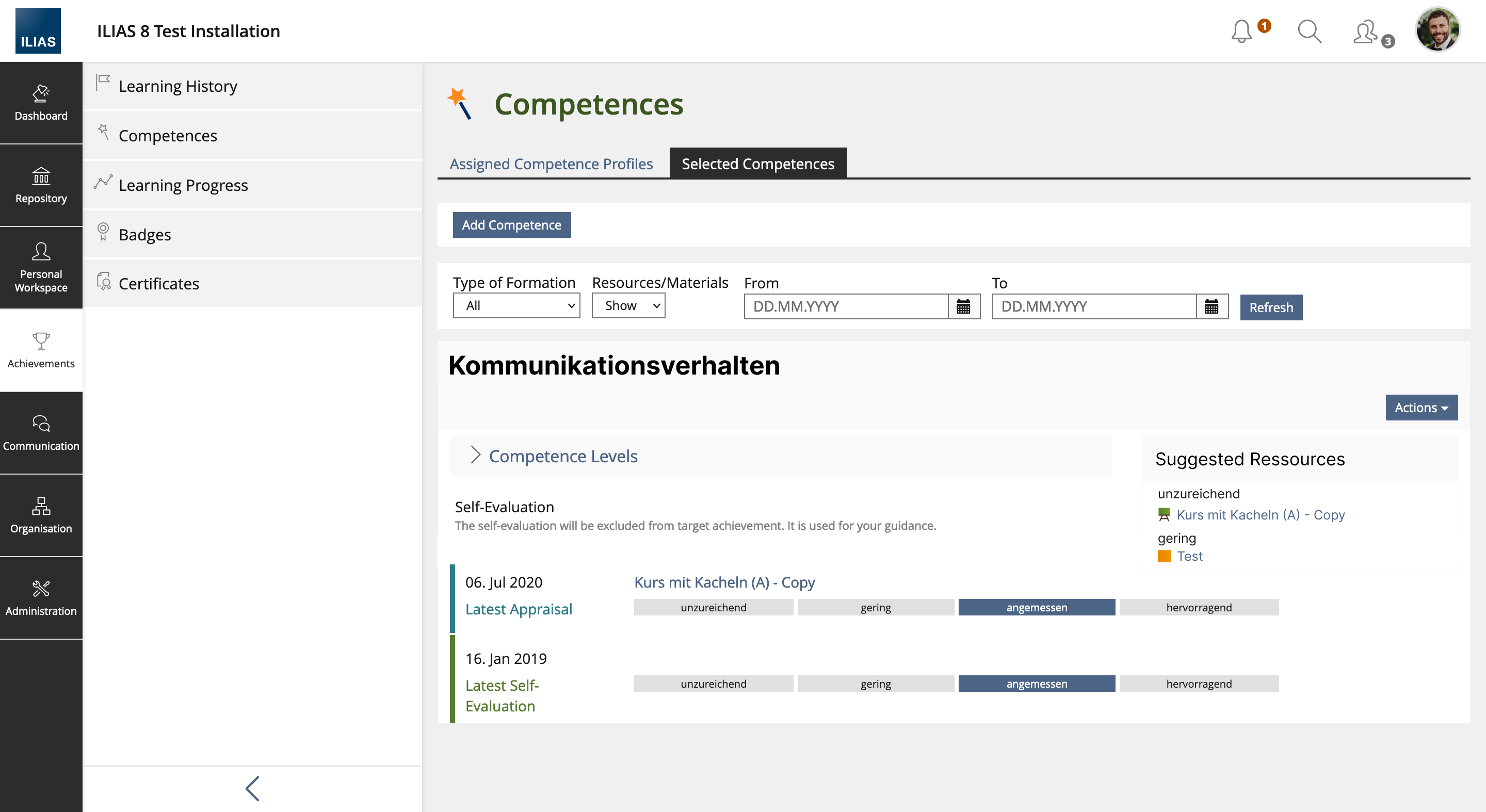Open the notifications bell icon
This screenshot has height=812, width=1486.
tap(1241, 31)
